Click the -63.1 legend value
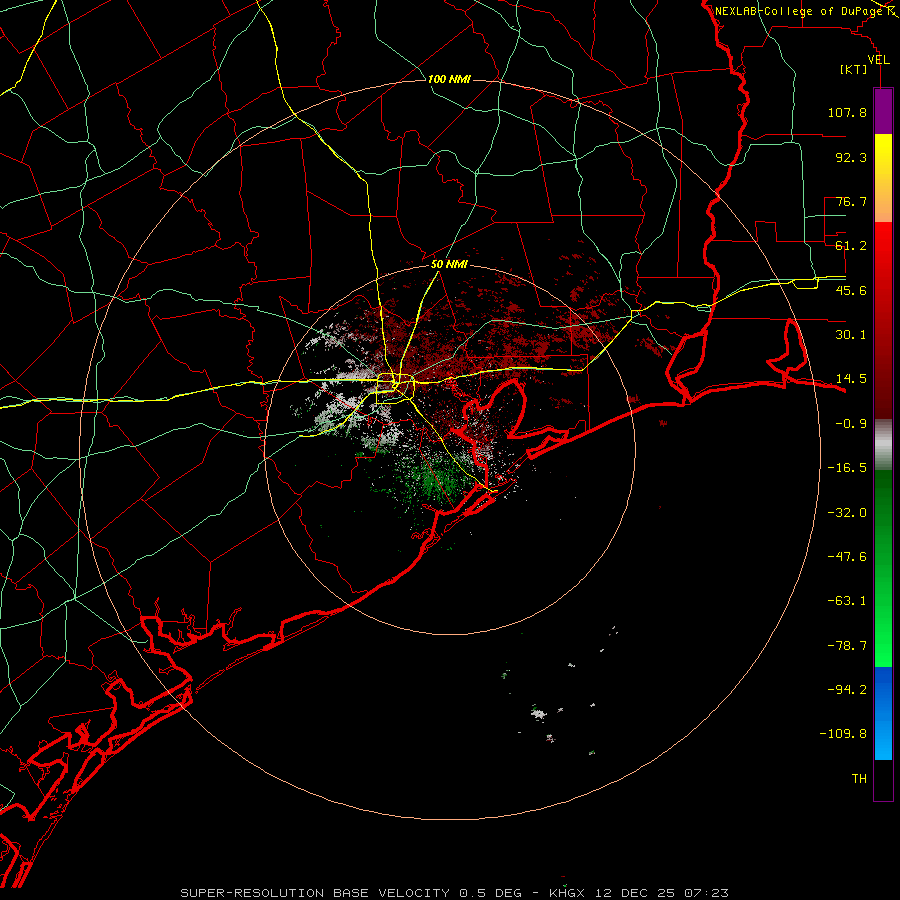 point(847,601)
